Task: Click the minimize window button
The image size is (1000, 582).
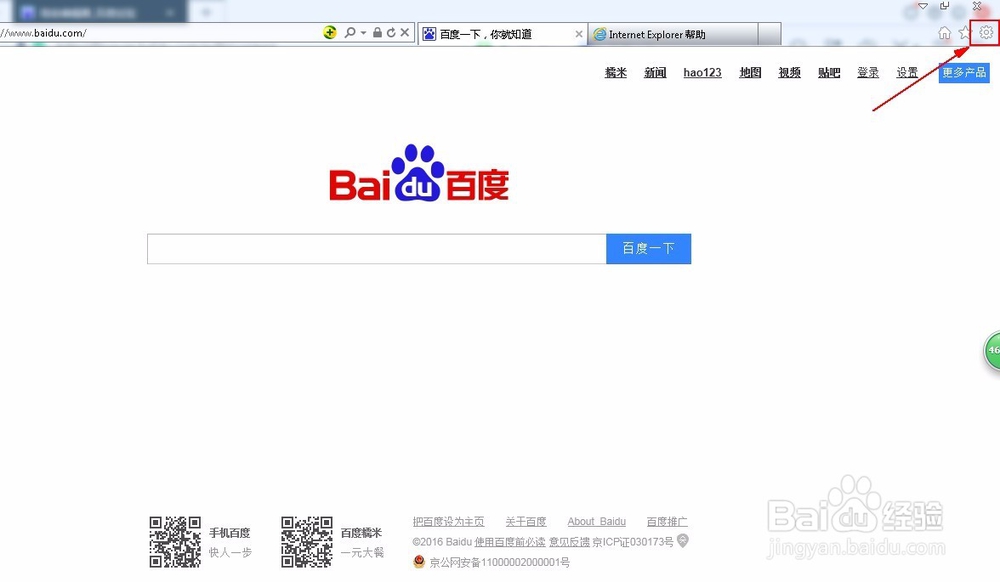Action: [x=923, y=6]
